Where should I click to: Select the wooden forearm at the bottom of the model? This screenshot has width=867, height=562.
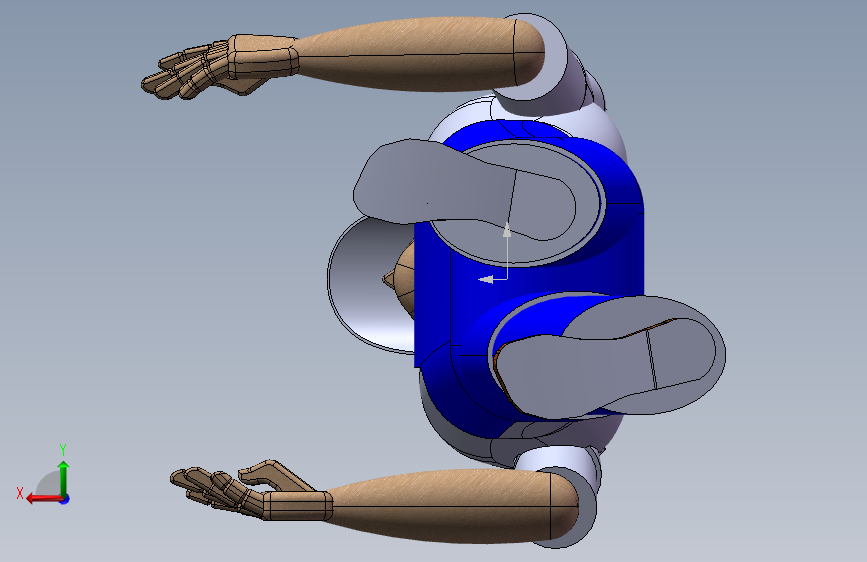[453, 506]
